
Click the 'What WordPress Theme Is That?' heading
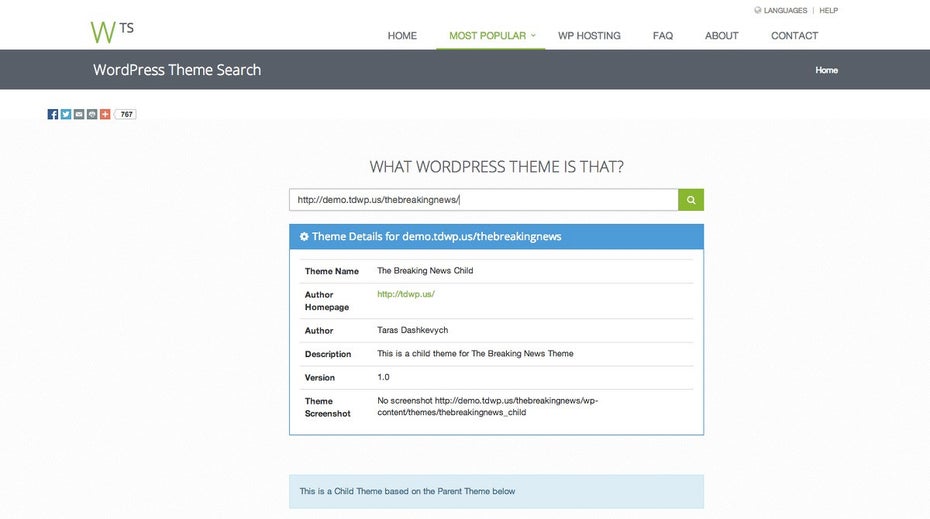496,167
